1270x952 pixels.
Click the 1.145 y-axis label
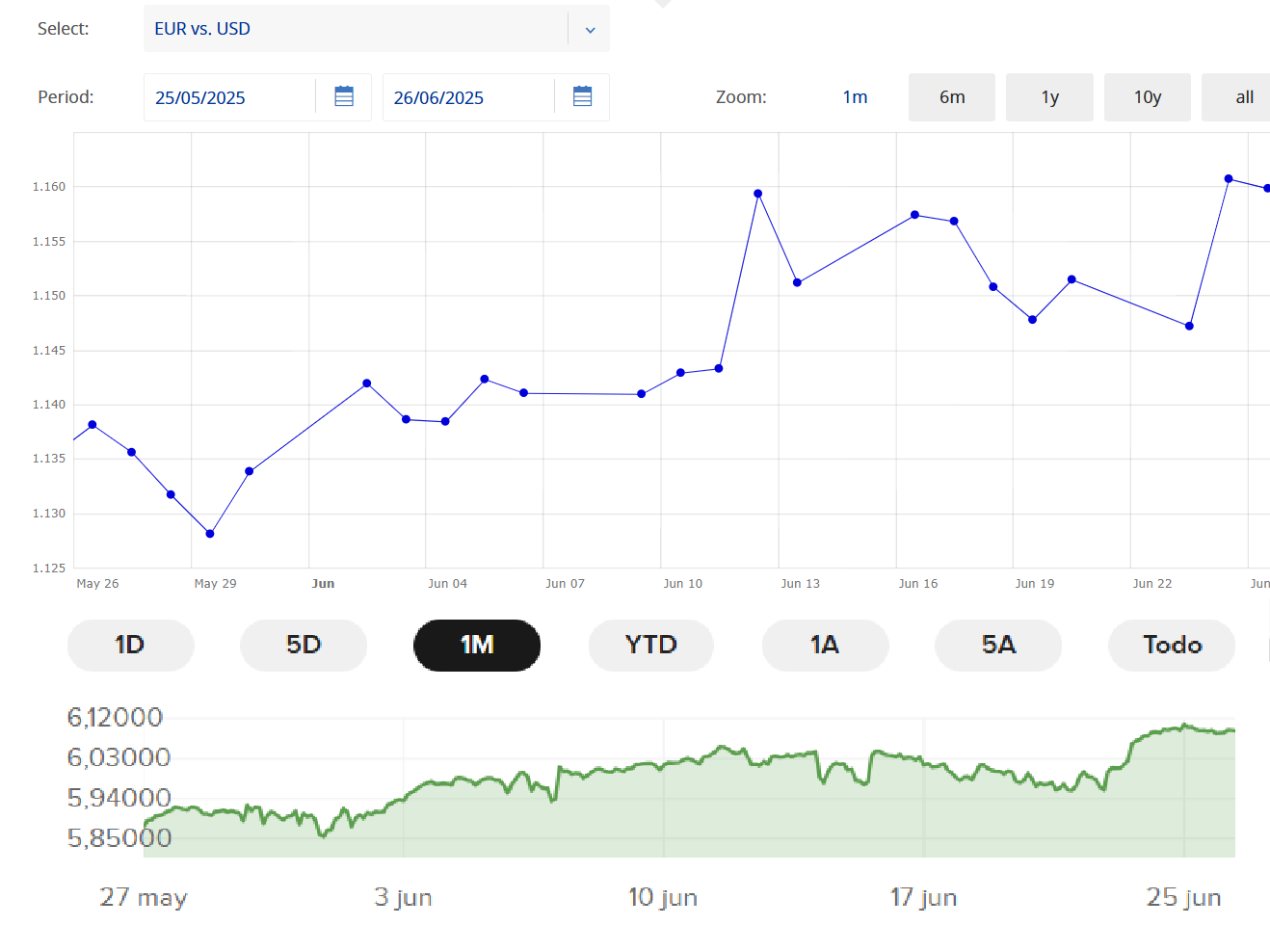point(49,351)
